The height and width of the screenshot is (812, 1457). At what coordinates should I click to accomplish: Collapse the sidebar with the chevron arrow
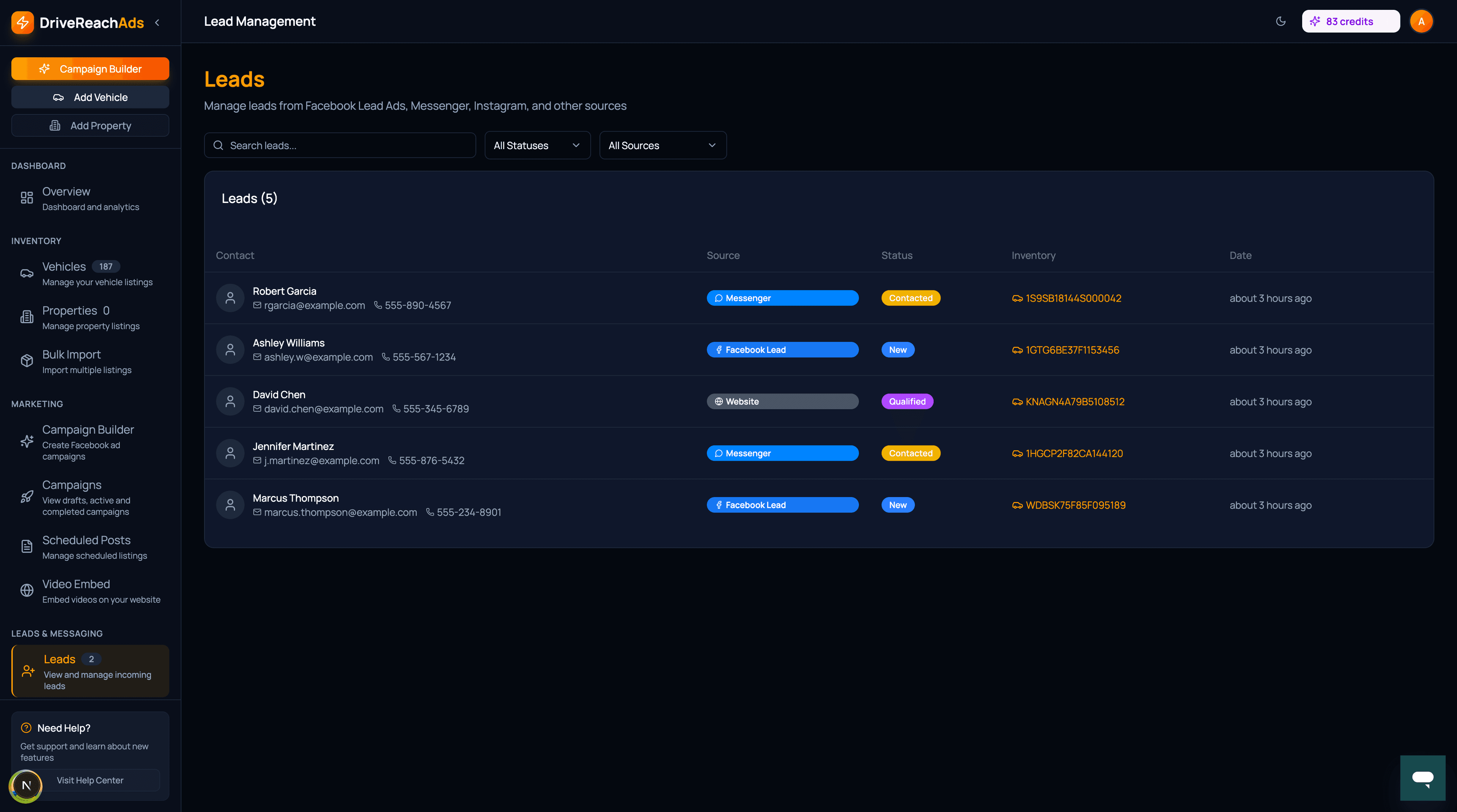tap(157, 23)
